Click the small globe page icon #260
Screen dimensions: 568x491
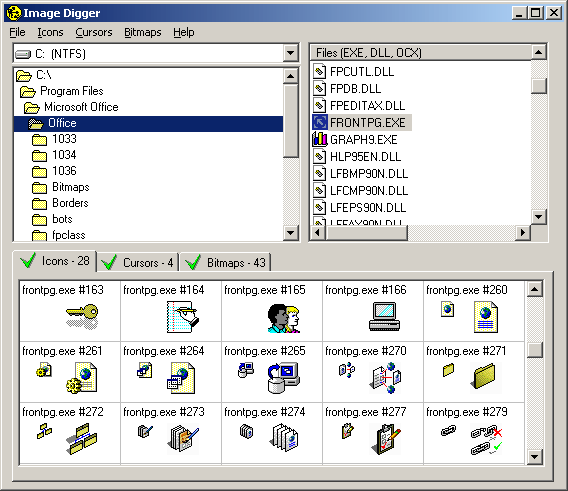point(447,309)
